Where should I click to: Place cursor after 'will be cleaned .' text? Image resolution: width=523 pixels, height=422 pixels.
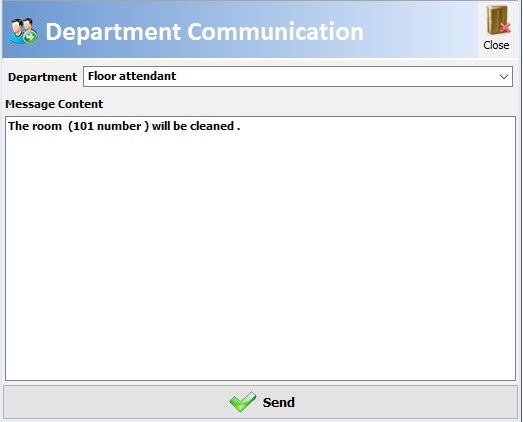pos(241,126)
